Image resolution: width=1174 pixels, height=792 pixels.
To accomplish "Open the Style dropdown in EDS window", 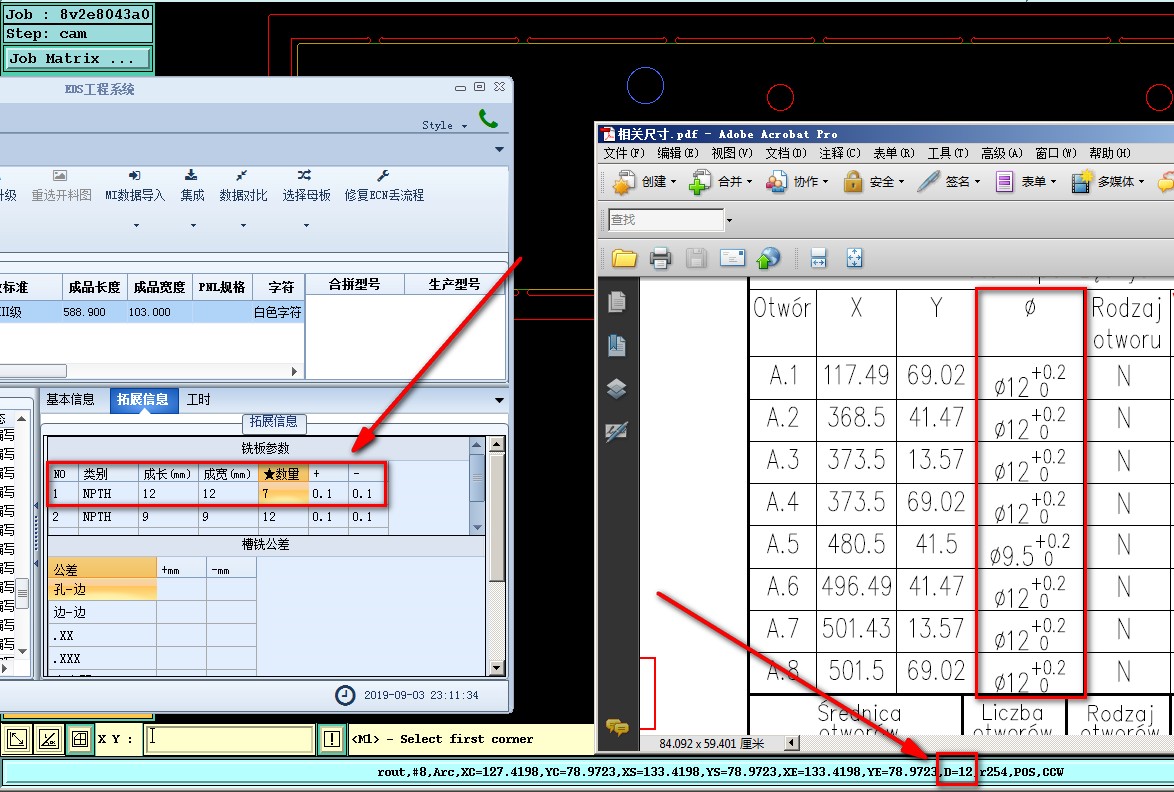I will click(445, 126).
